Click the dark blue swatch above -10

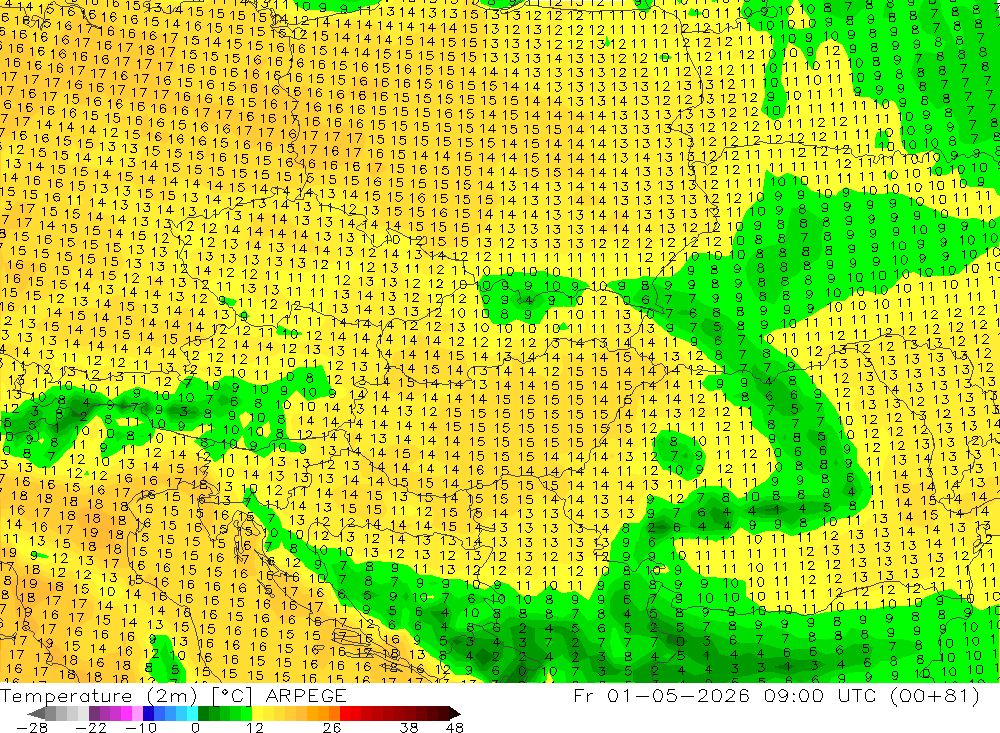148,714
